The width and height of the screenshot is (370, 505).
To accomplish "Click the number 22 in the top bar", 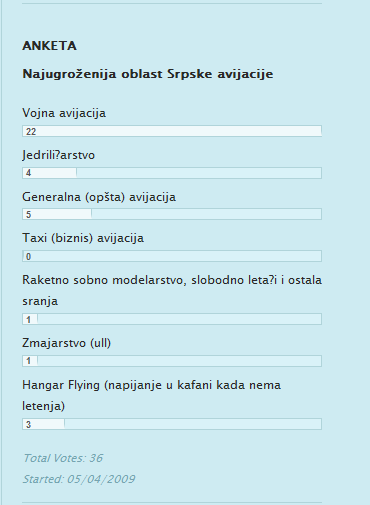I will tap(31, 132).
